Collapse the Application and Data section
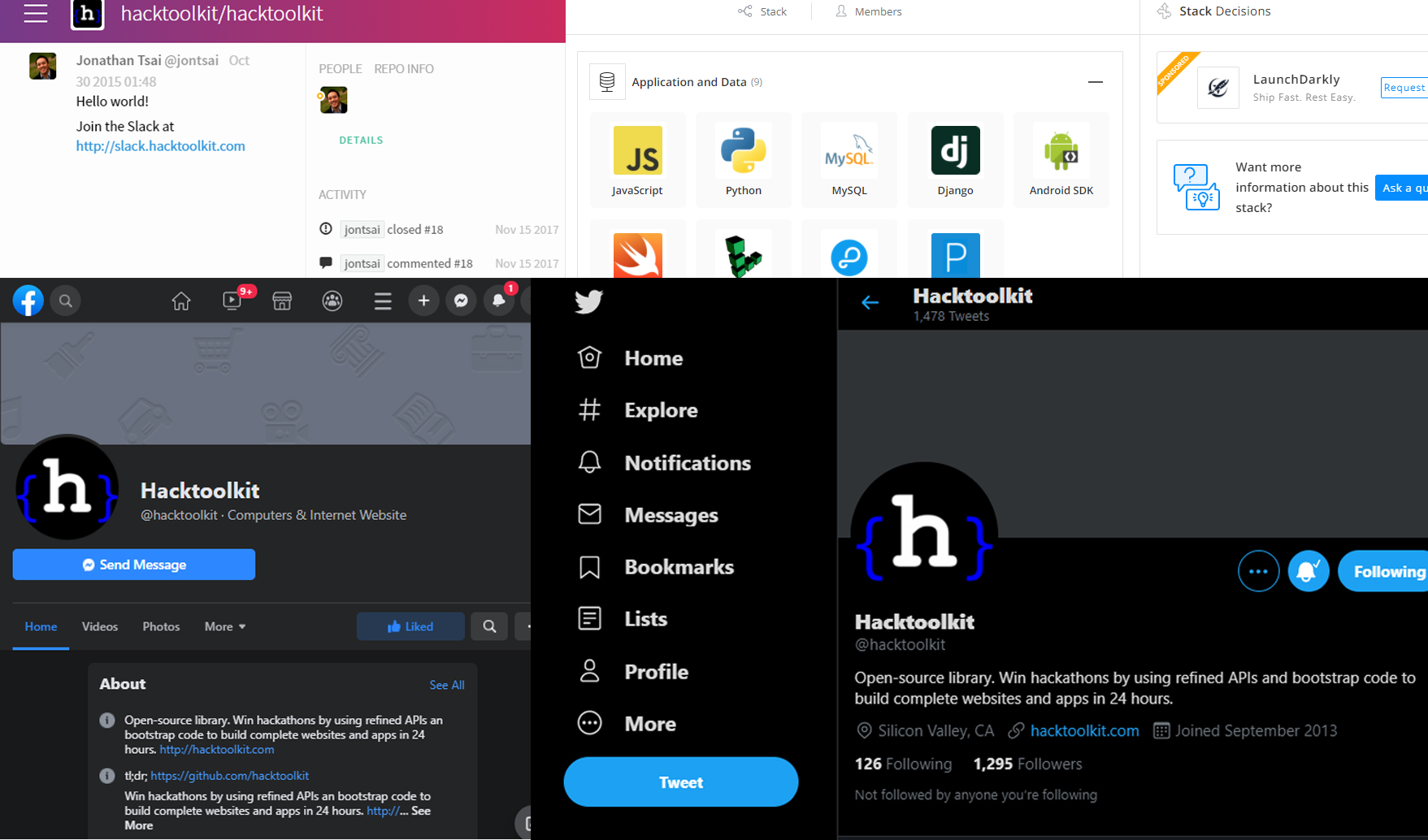1428x840 pixels. tap(1096, 82)
